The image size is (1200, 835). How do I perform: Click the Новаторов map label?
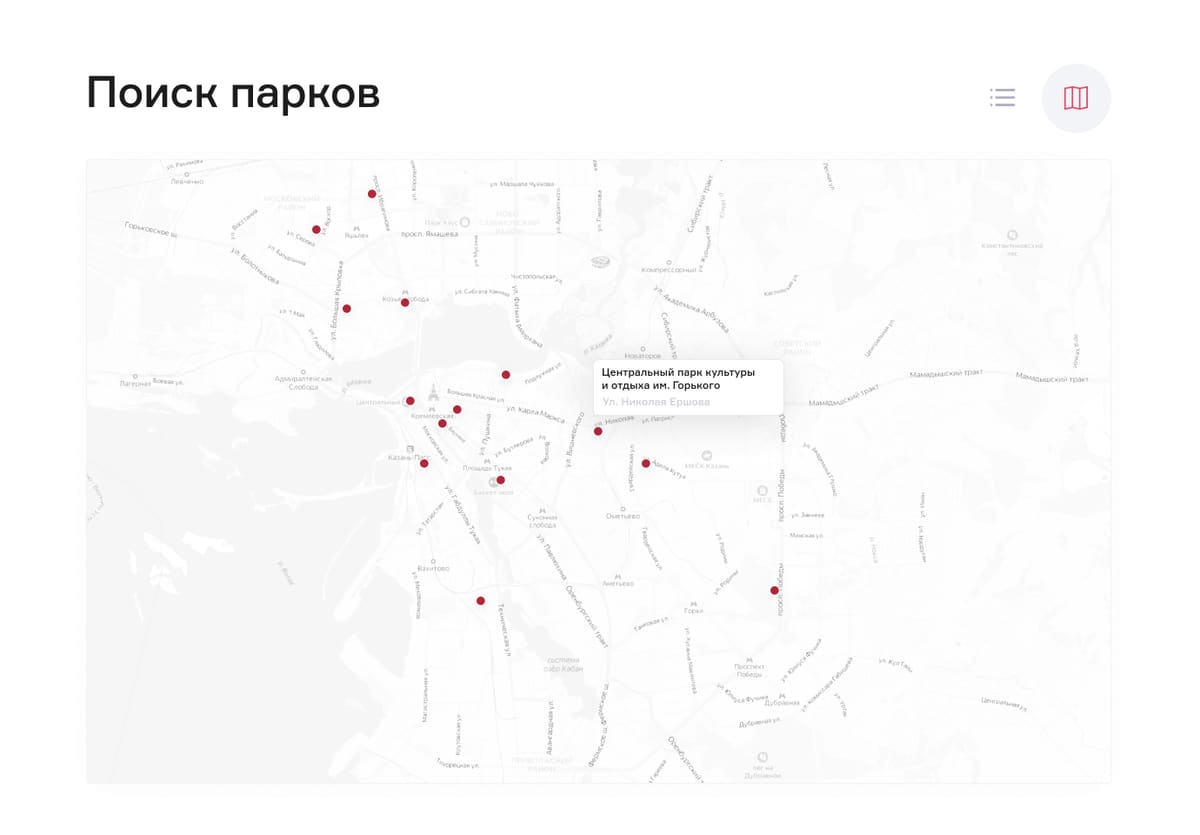(x=642, y=355)
